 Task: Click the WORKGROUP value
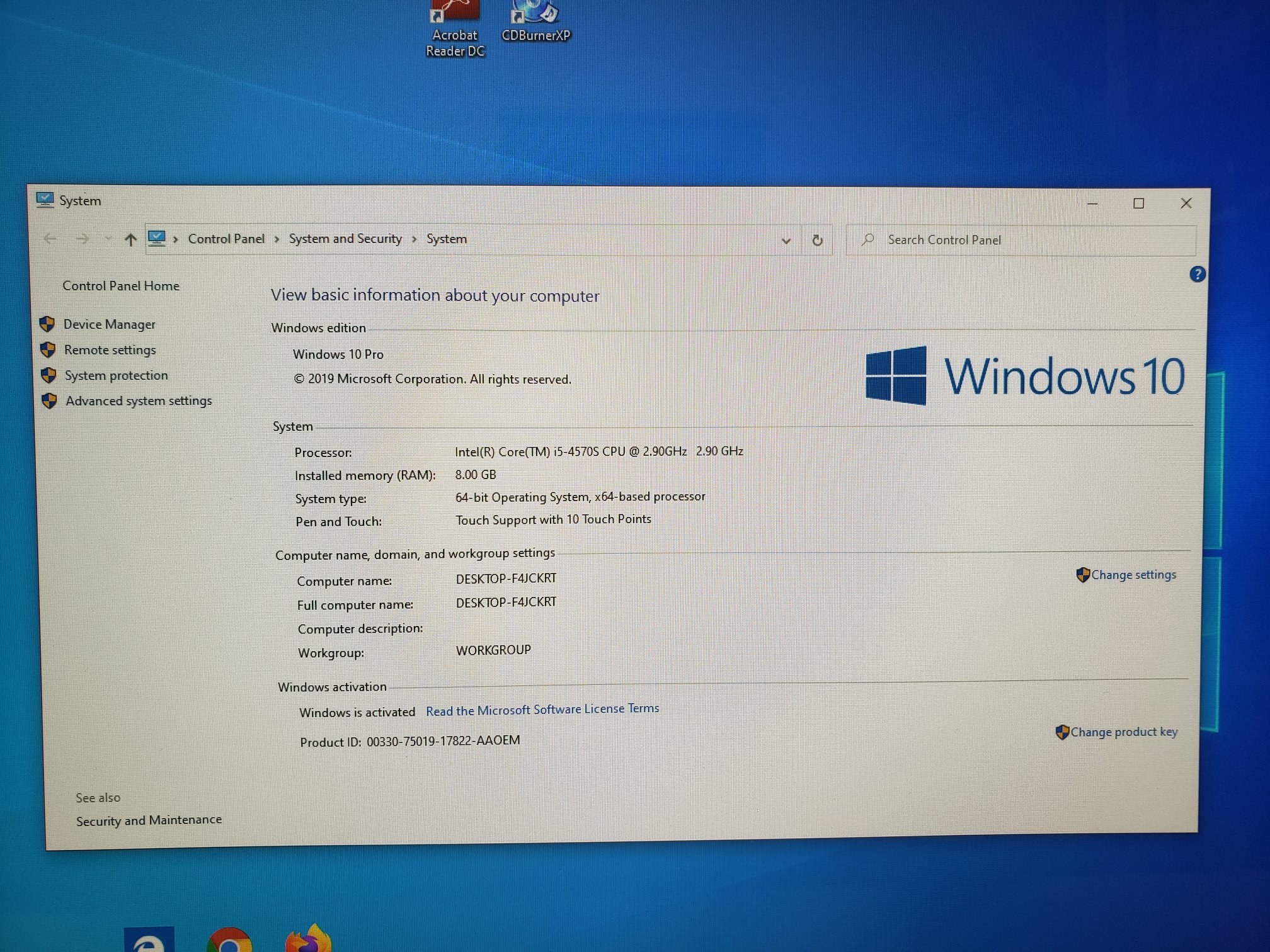click(493, 650)
